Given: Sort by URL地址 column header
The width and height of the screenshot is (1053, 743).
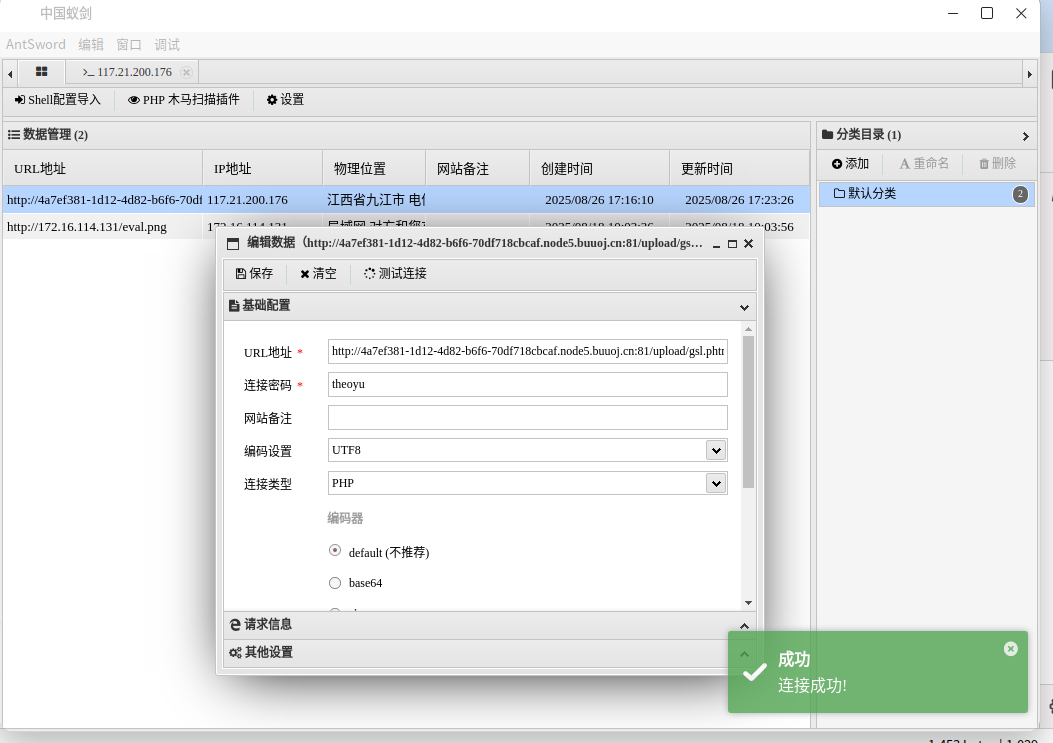Looking at the screenshot, I should click(103, 169).
